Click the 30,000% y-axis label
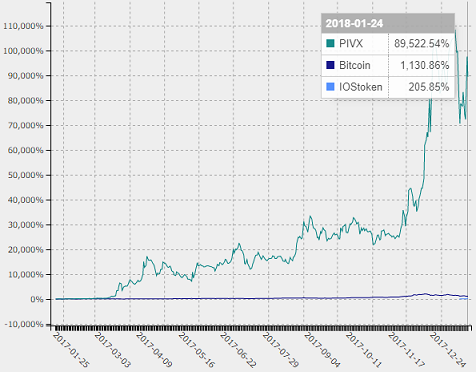 [x=26, y=225]
